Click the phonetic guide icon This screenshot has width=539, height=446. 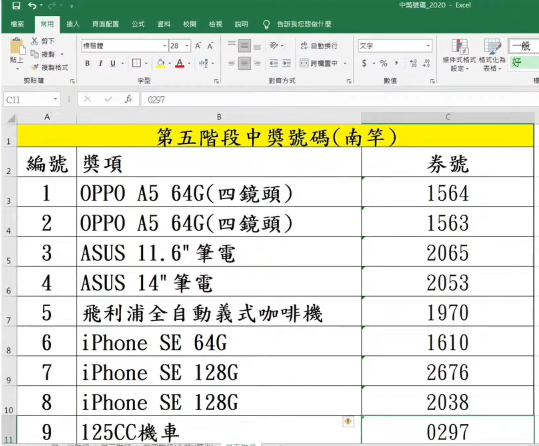point(203,63)
